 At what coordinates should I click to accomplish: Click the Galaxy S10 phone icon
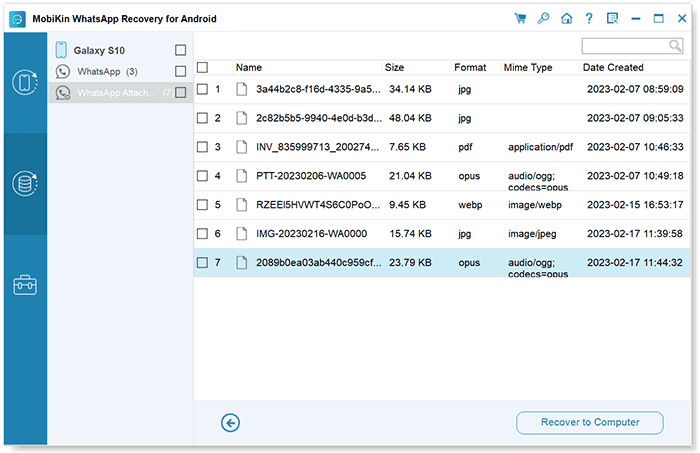pos(61,50)
